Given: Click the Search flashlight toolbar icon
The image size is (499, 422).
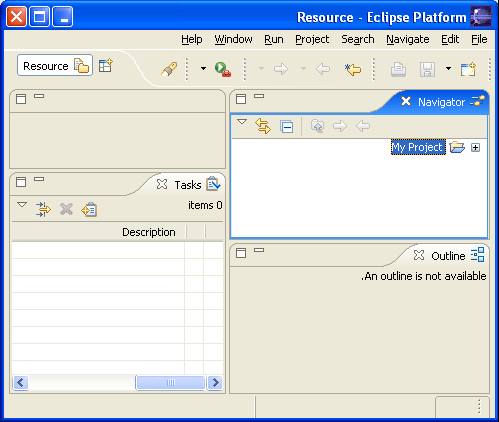Looking at the screenshot, I should point(169,69).
